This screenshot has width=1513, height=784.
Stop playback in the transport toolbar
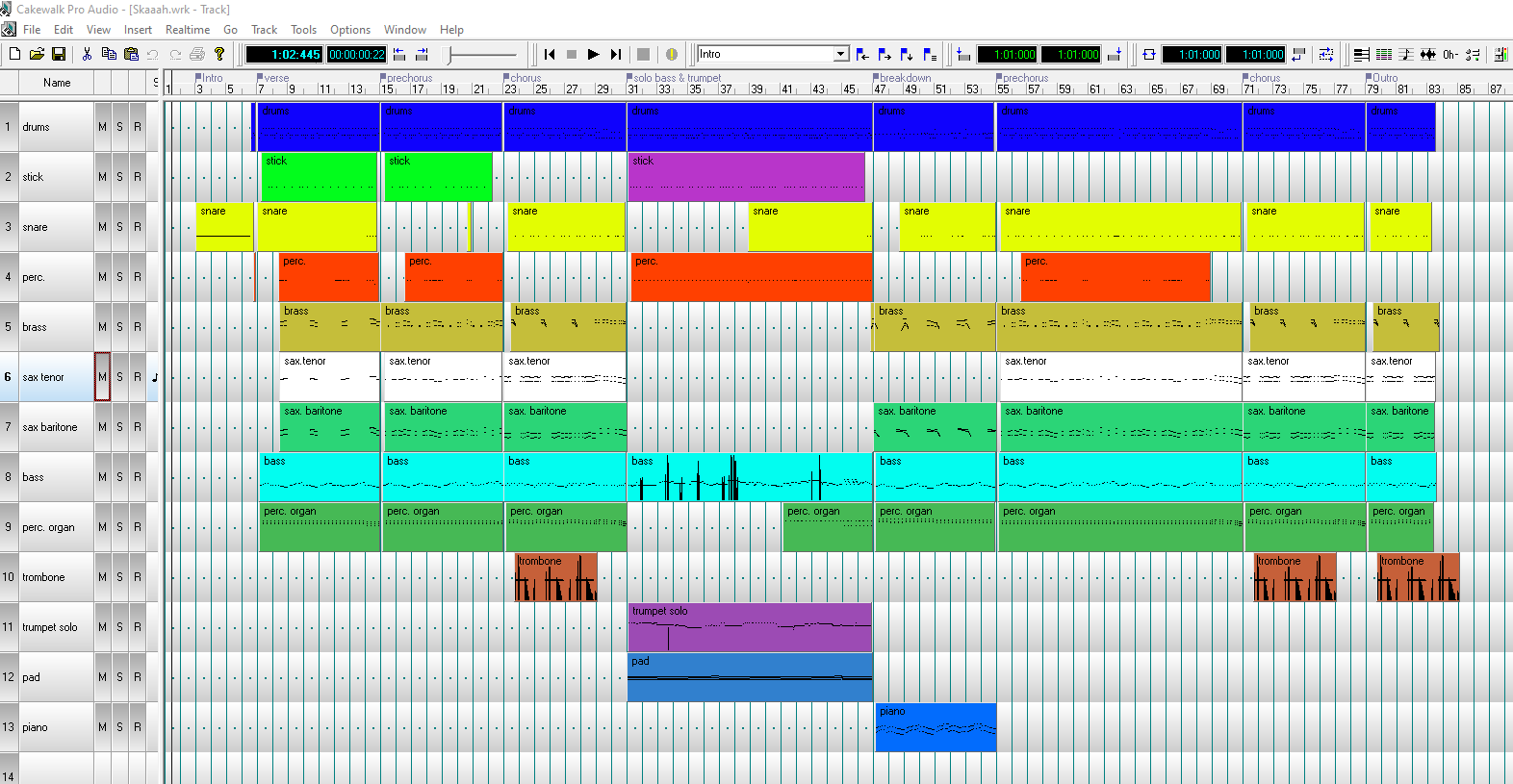pos(572,54)
